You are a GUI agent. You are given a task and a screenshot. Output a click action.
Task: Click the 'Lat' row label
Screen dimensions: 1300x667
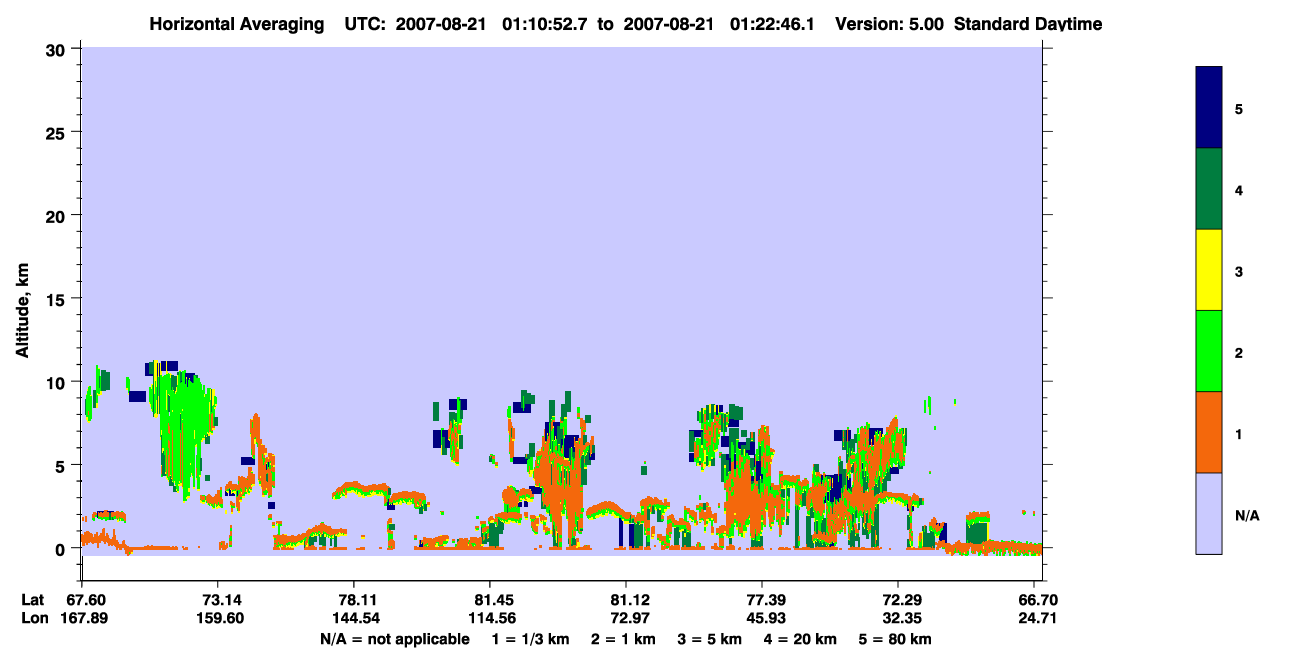point(34,599)
